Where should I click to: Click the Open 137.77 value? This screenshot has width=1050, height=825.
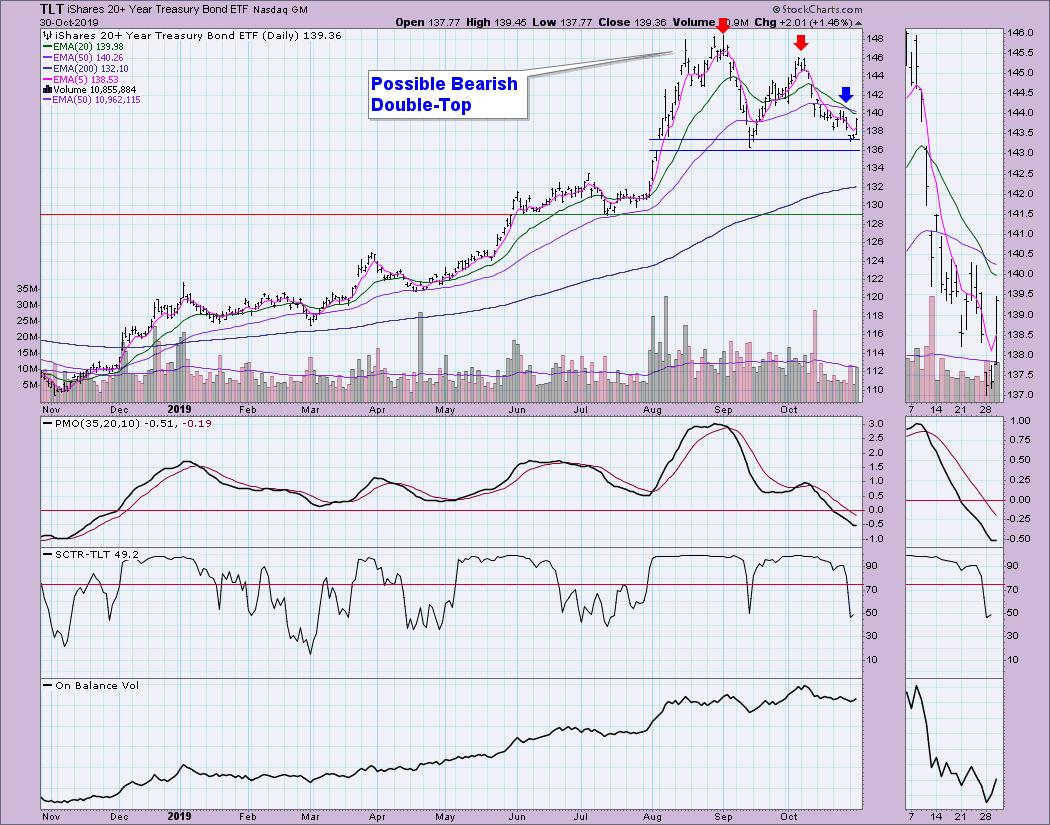click(x=430, y=22)
